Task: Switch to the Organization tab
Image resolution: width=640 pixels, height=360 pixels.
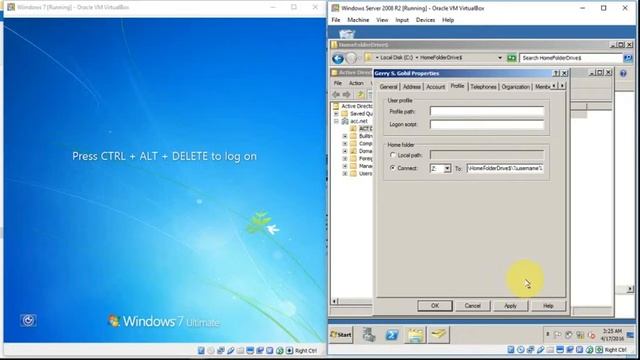Action: tap(516, 87)
